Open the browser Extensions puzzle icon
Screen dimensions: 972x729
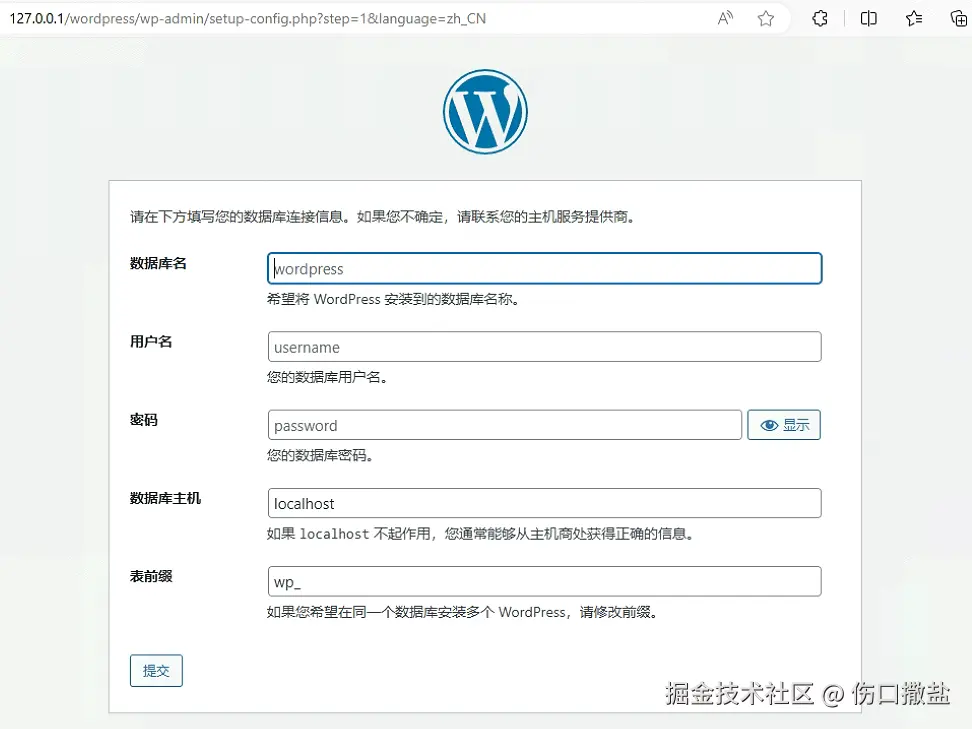click(820, 19)
